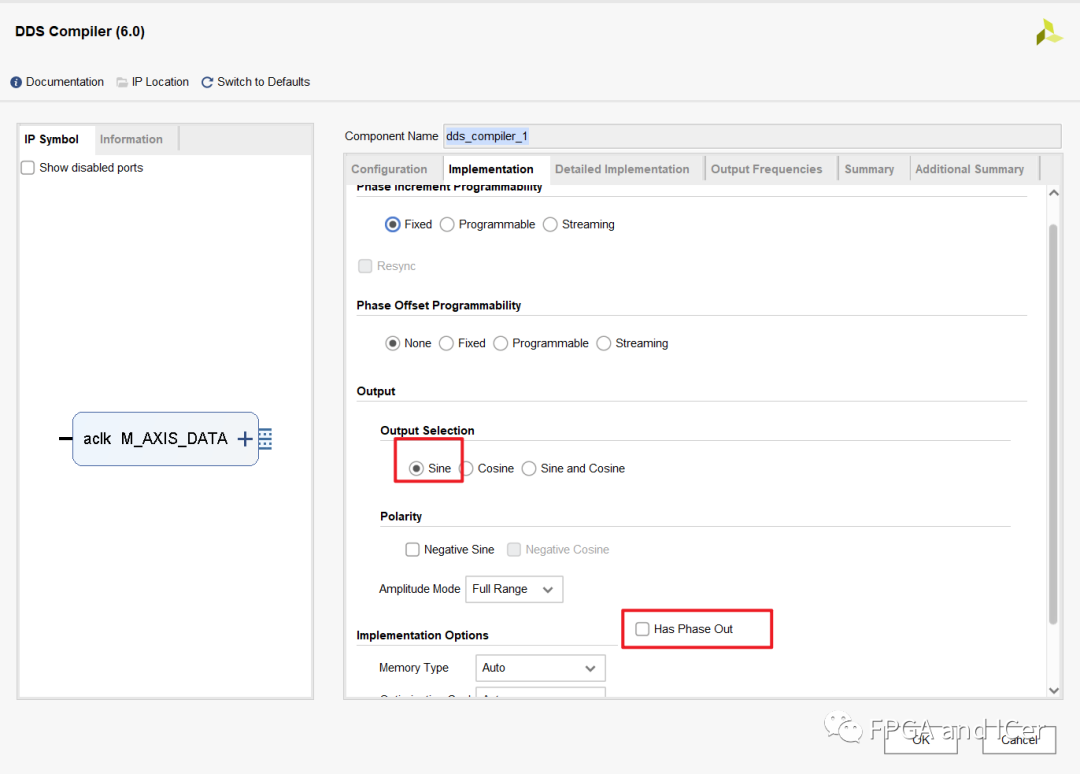Viewport: 1080px width, 774px height.
Task: Select Fixed for Phase Offset Programmability
Action: click(x=446, y=343)
